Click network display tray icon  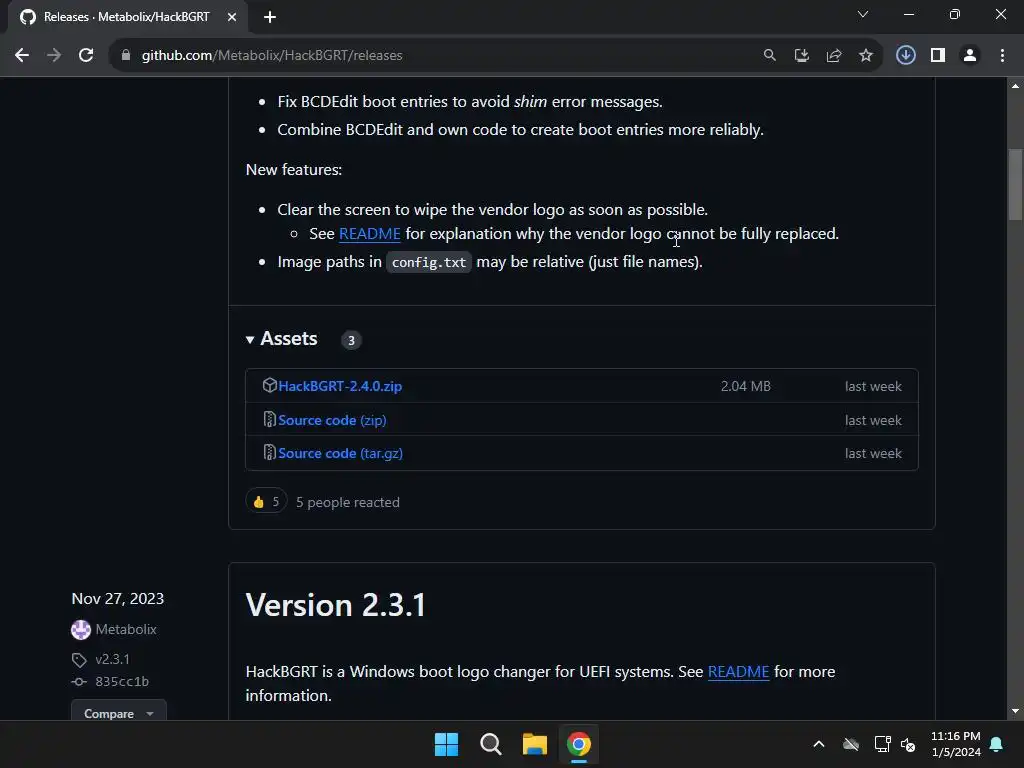click(882, 744)
